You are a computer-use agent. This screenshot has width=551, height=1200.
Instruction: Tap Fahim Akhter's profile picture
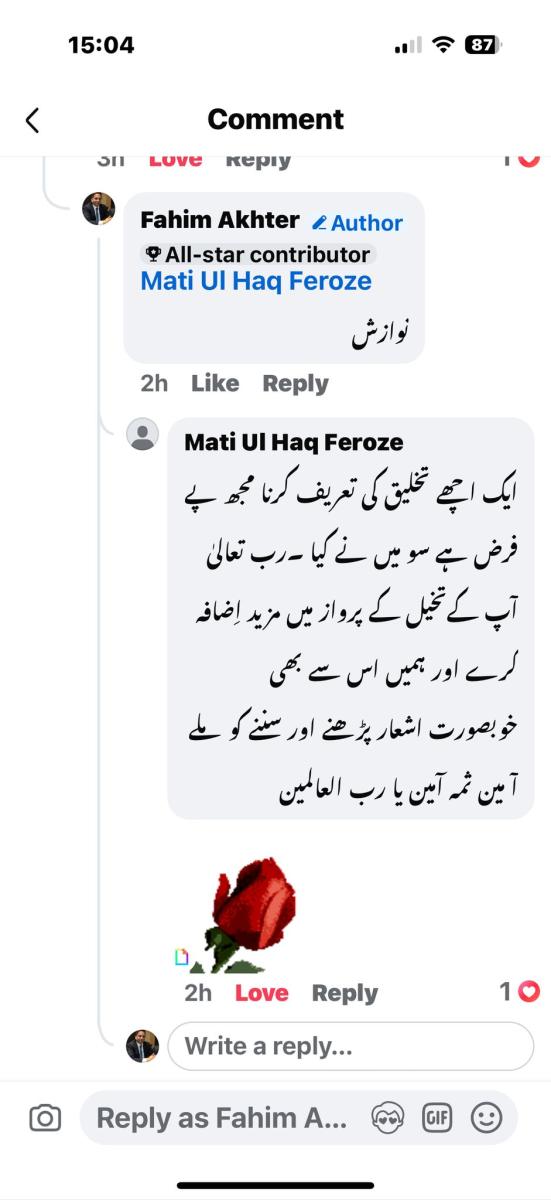[98, 209]
